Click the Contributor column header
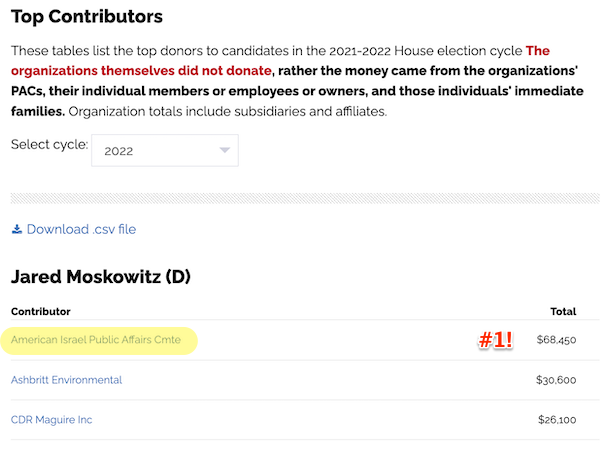This screenshot has height=450, width=604. pyautogui.click(x=40, y=311)
